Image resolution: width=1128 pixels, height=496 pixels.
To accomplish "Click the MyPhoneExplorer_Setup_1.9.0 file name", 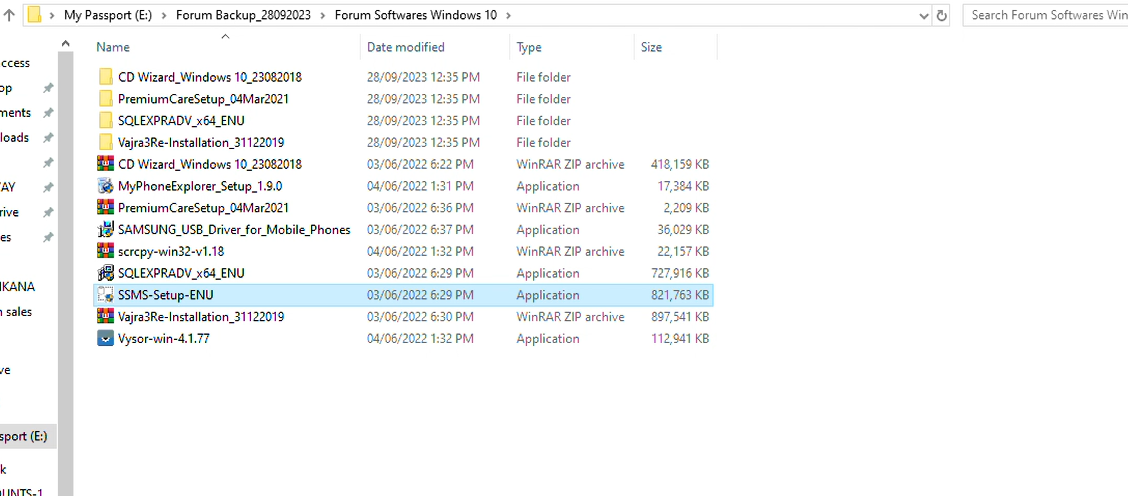I will 200,186.
